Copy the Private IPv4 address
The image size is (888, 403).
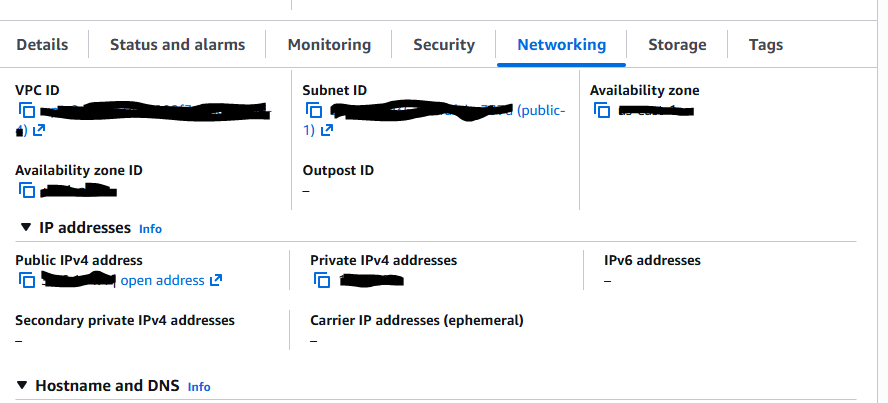(x=322, y=280)
